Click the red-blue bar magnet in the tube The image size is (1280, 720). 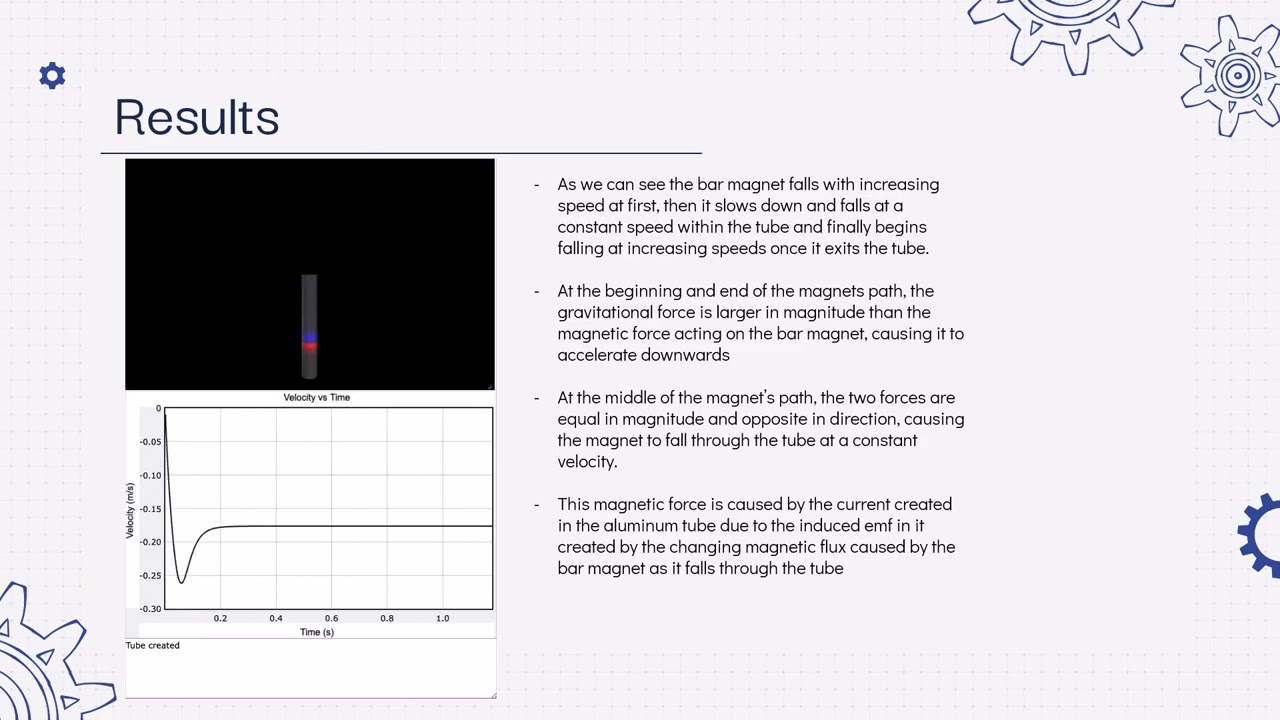tap(309, 342)
